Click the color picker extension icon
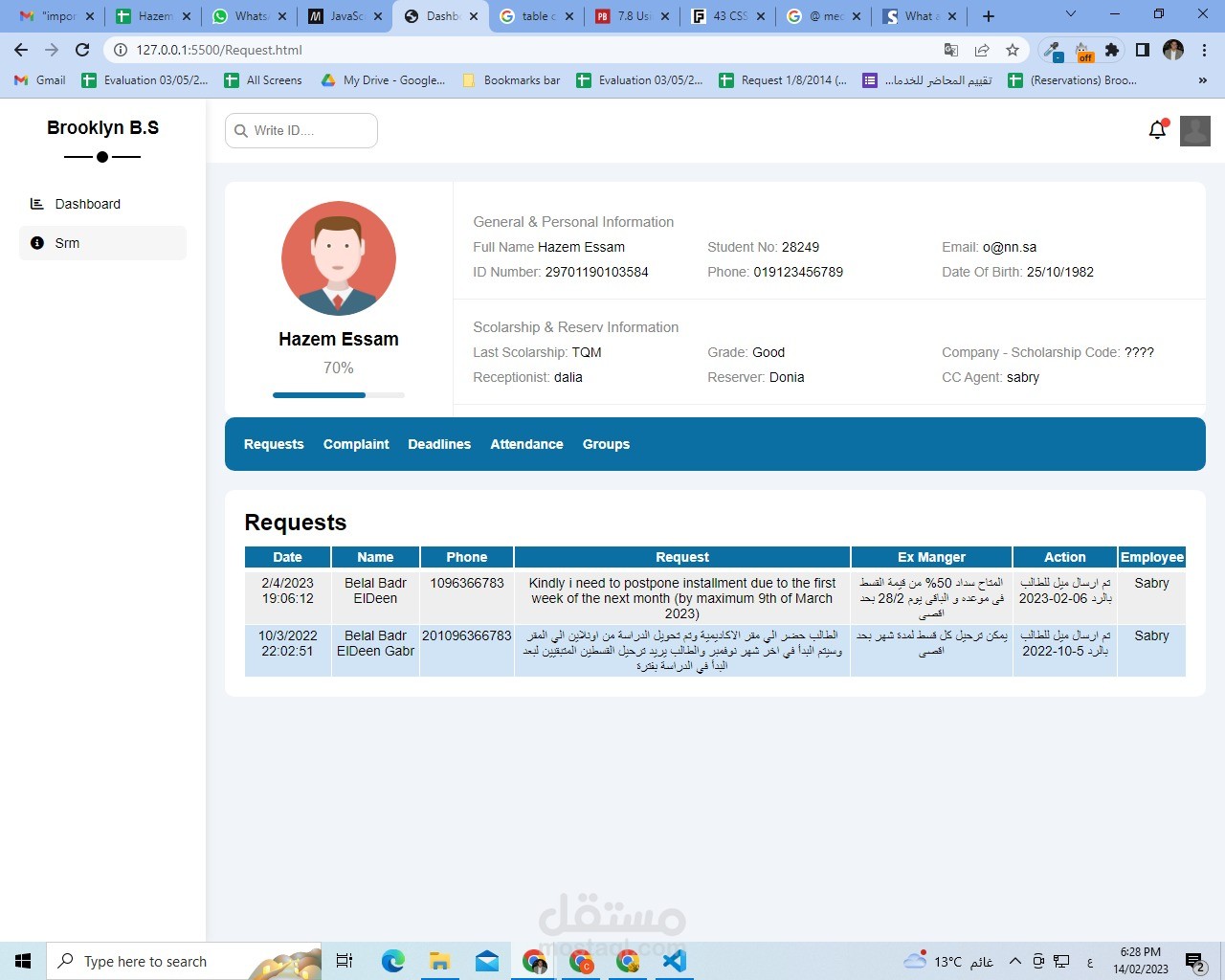This screenshot has width=1225, height=980. 1052,50
